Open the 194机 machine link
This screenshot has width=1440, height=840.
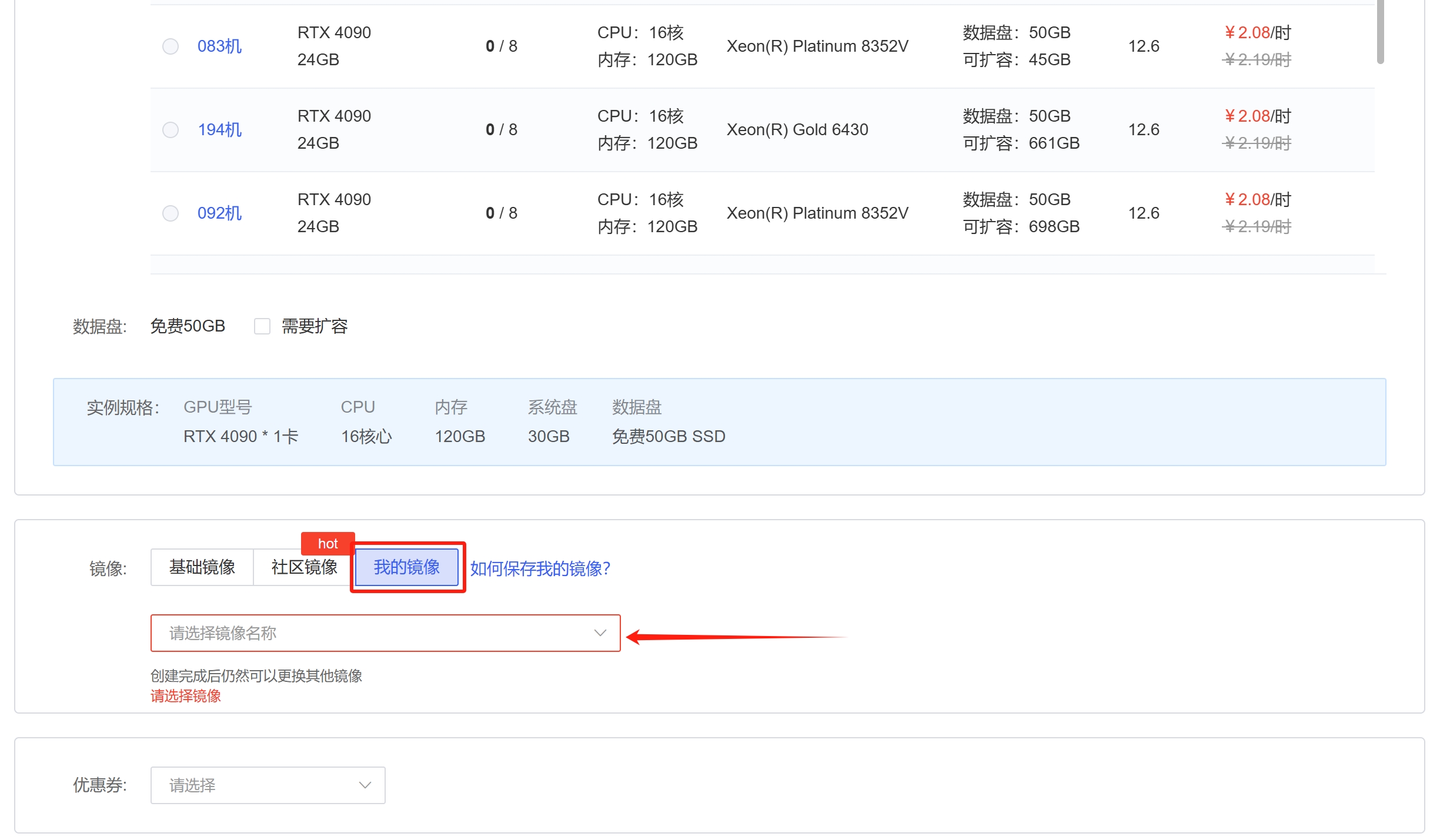coord(219,130)
